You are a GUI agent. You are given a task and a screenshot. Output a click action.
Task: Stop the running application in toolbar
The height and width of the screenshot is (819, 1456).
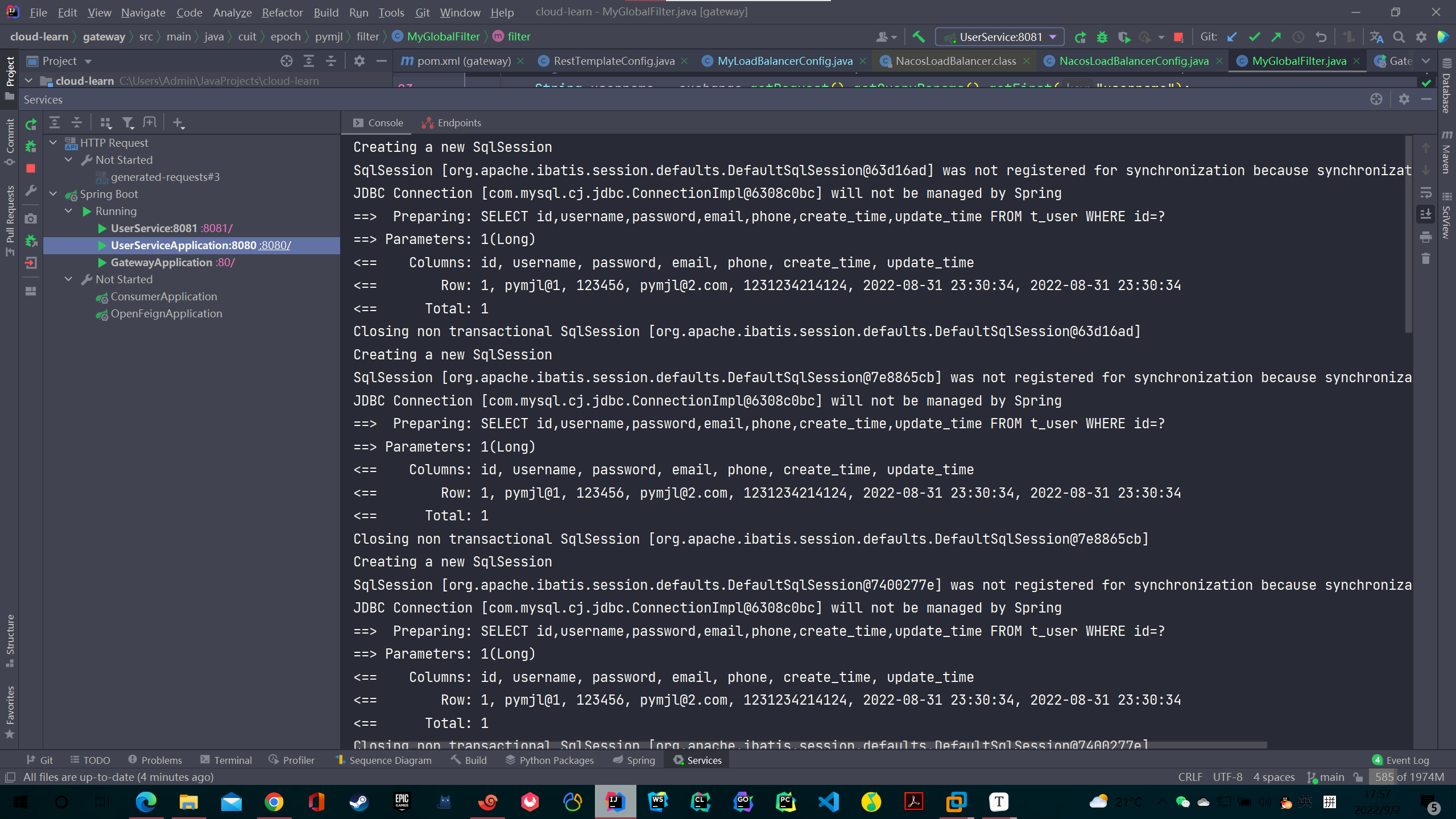(1178, 37)
